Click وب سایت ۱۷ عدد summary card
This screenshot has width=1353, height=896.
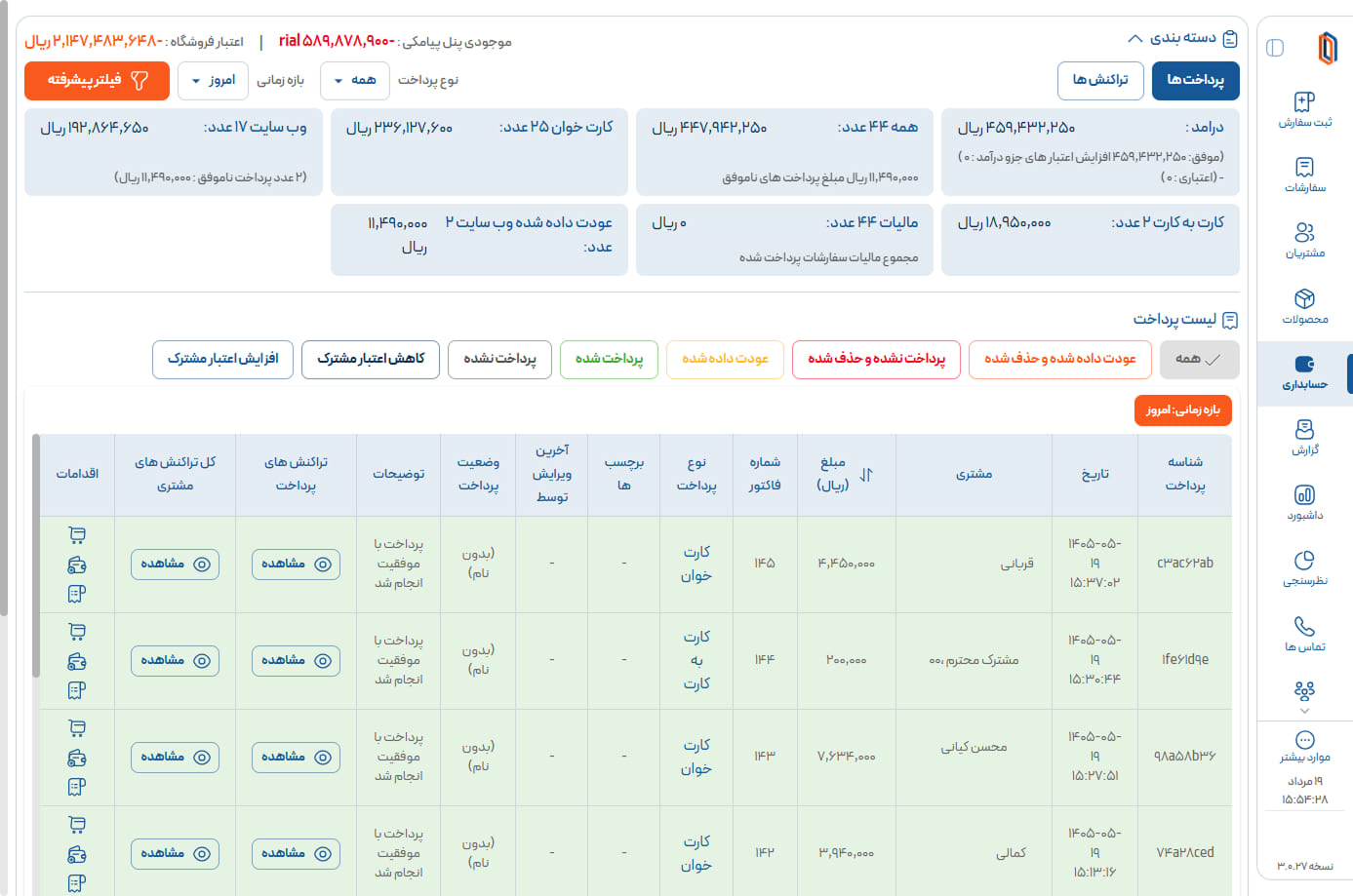click(x=174, y=151)
